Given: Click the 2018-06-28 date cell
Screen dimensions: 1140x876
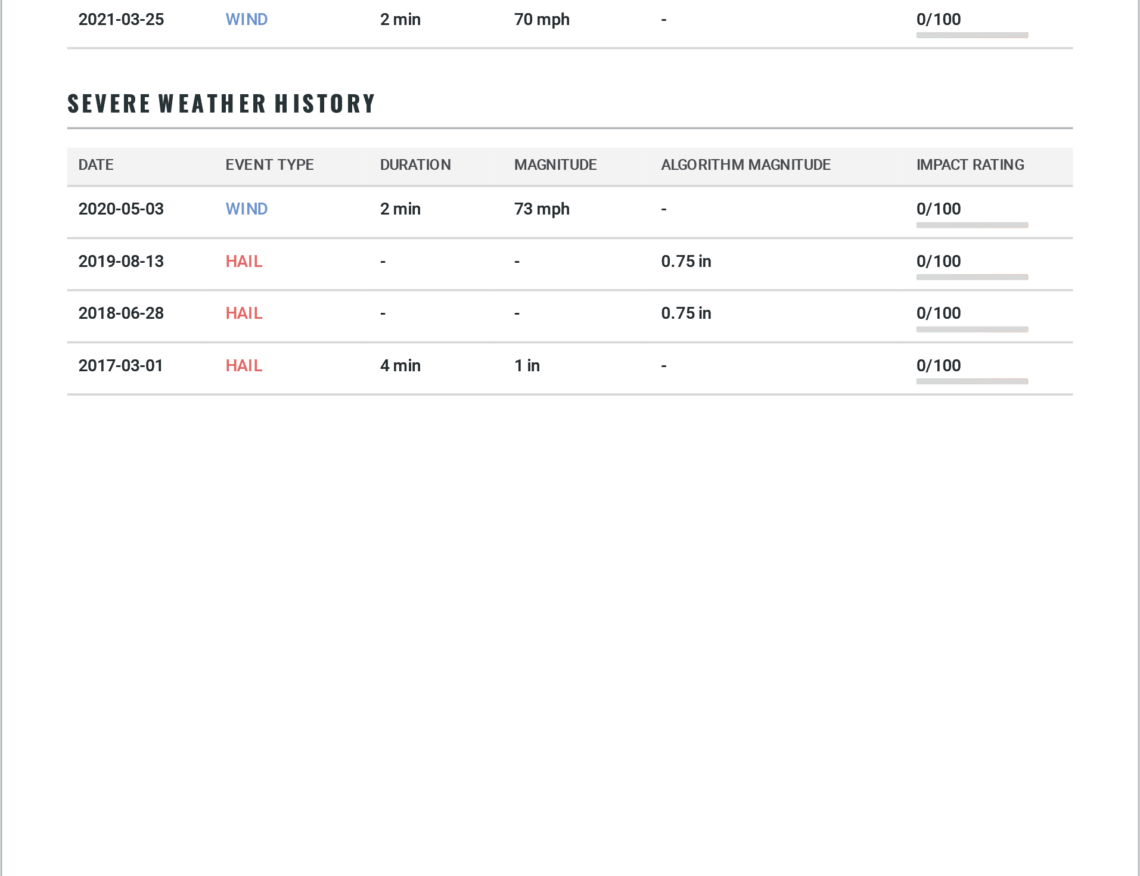Looking at the screenshot, I should (x=121, y=313).
